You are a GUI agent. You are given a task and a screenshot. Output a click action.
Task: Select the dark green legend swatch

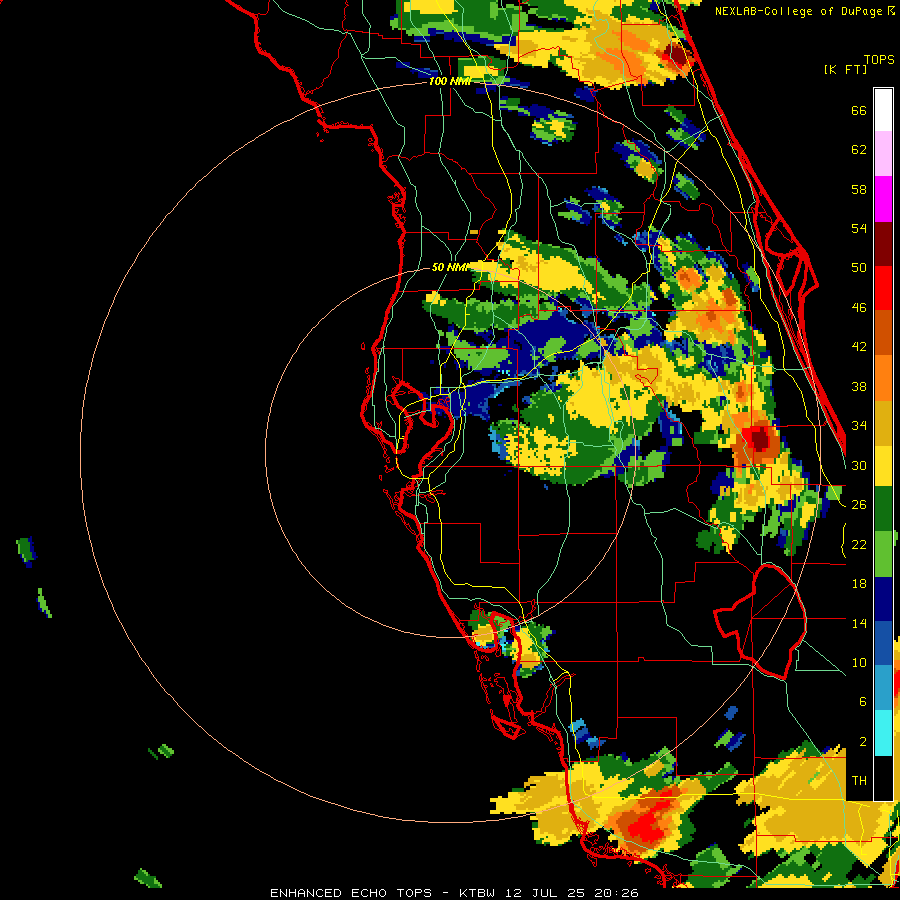883,509
